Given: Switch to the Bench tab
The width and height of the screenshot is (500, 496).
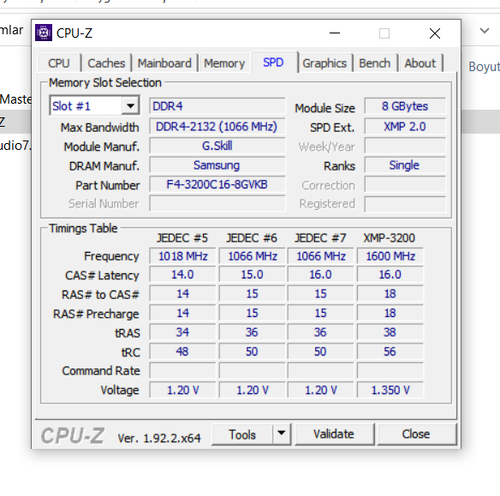Looking at the screenshot, I should click(375, 63).
